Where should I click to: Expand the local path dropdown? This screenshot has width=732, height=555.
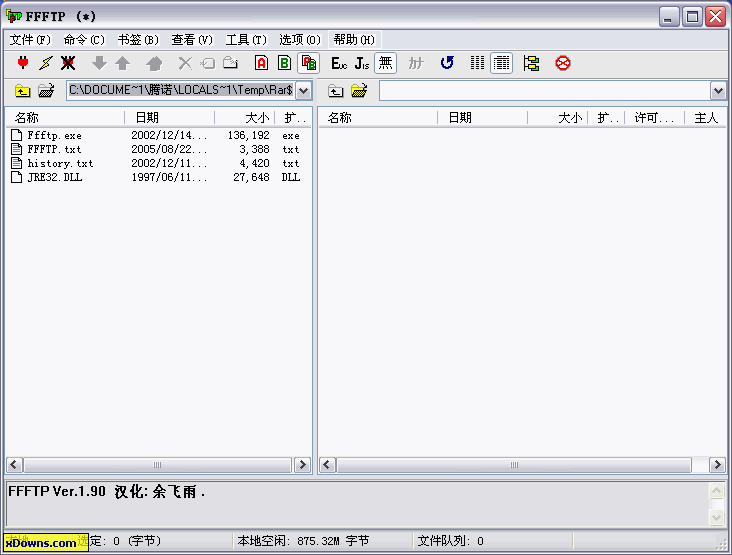(x=303, y=91)
